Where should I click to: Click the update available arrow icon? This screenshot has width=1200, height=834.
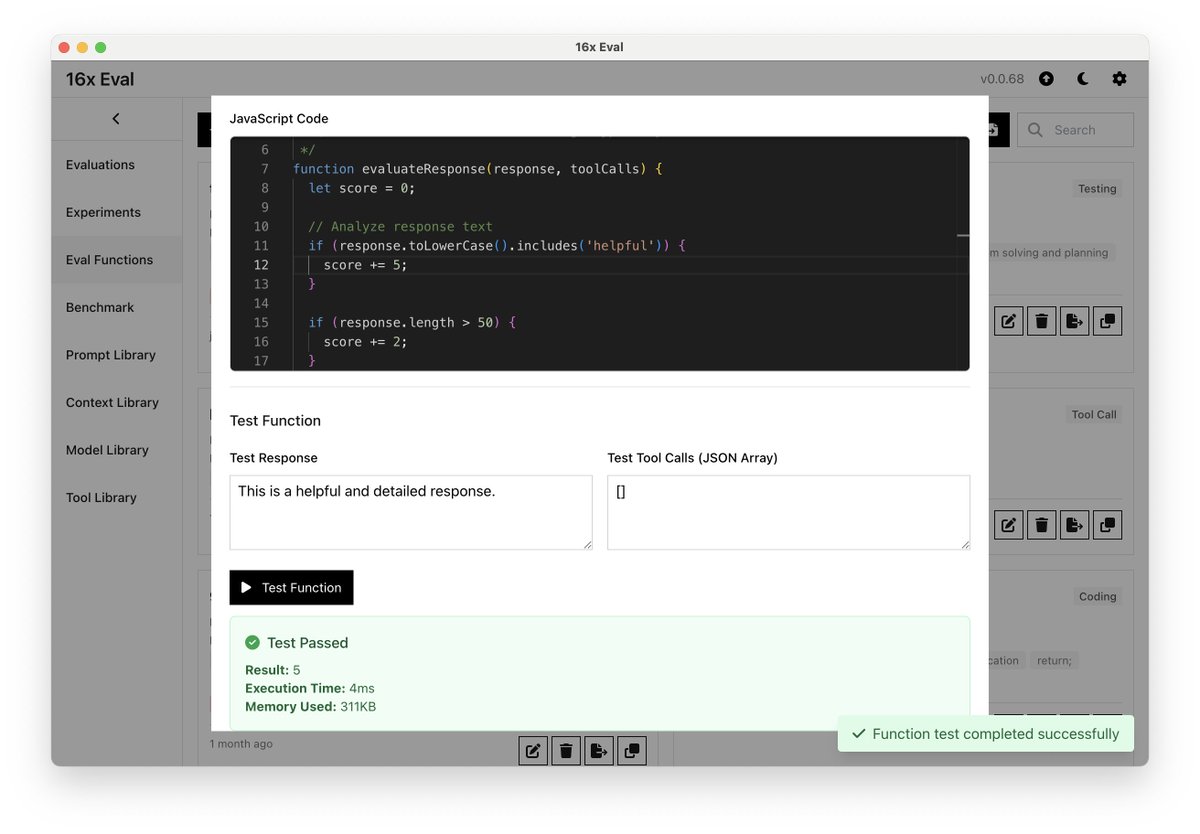tap(1046, 79)
